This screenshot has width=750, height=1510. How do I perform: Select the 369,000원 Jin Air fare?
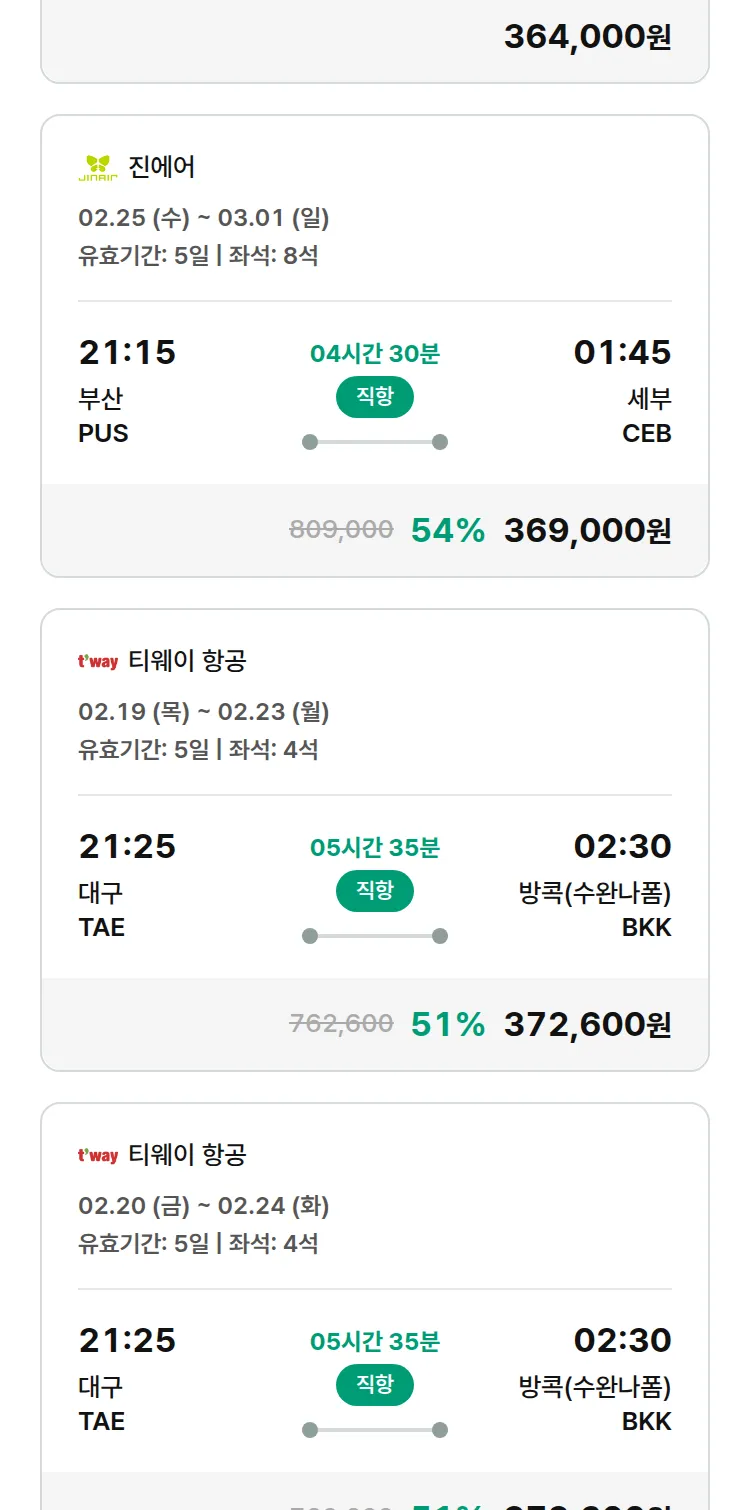pyautogui.click(x=587, y=530)
